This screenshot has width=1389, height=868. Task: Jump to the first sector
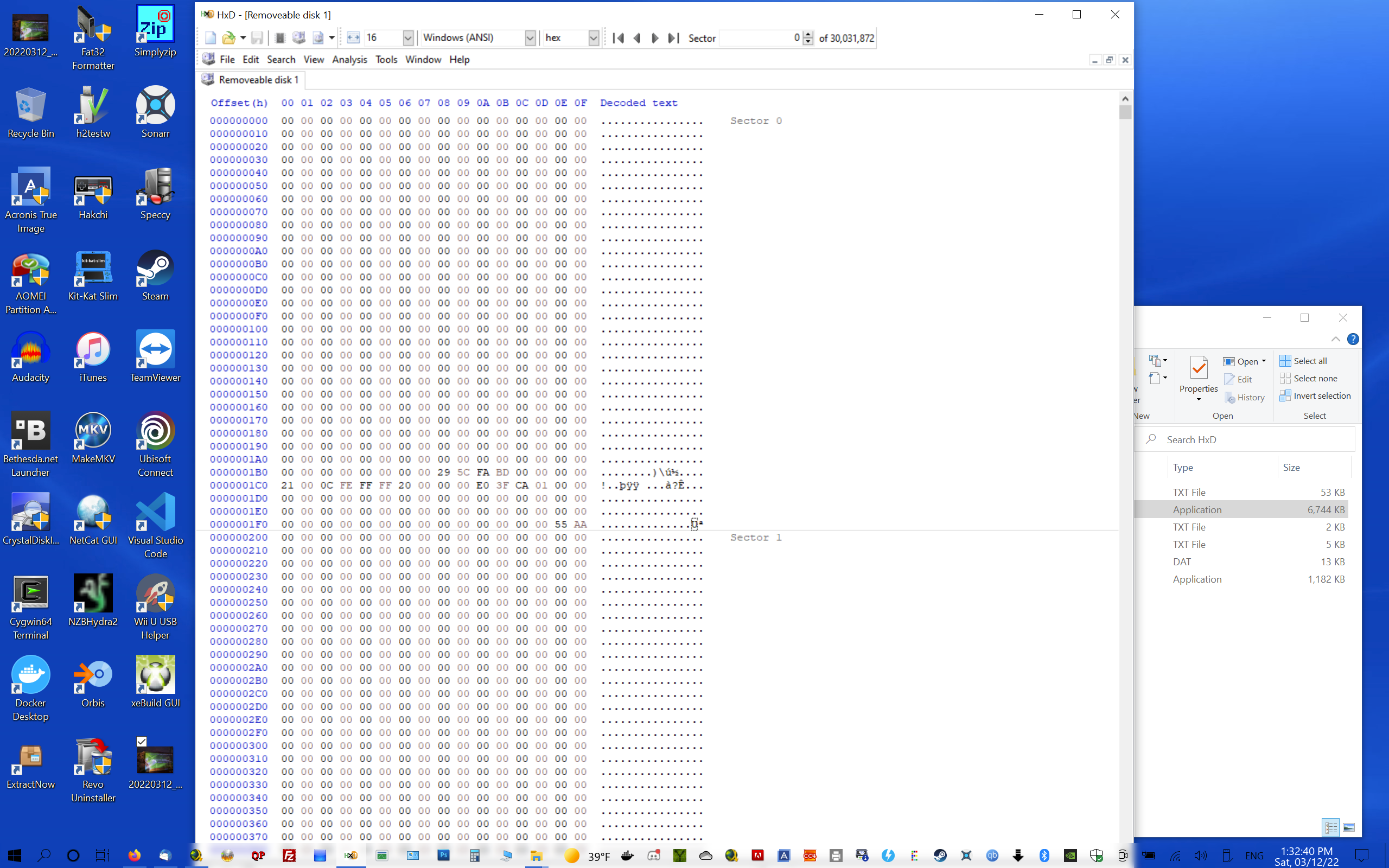(618, 38)
